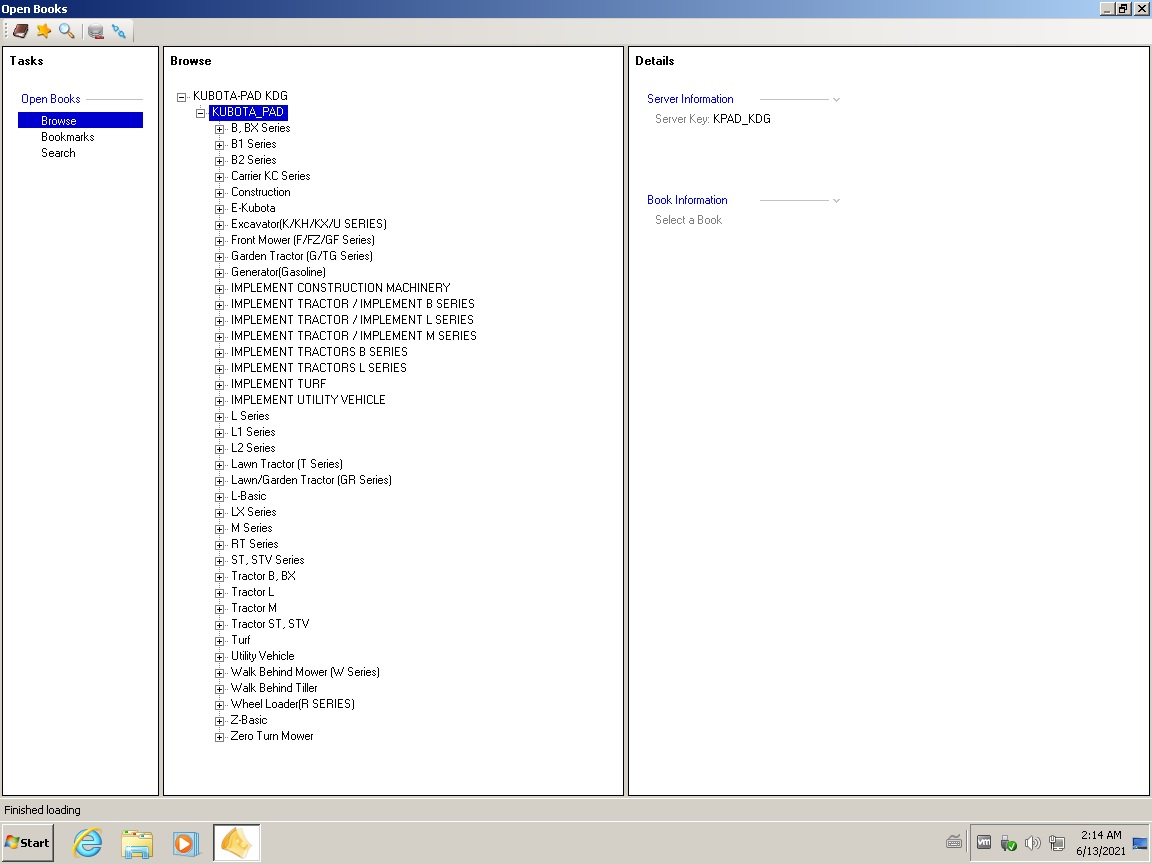1152x864 pixels.
Task: Open the Windows Start menu
Action: [27, 843]
